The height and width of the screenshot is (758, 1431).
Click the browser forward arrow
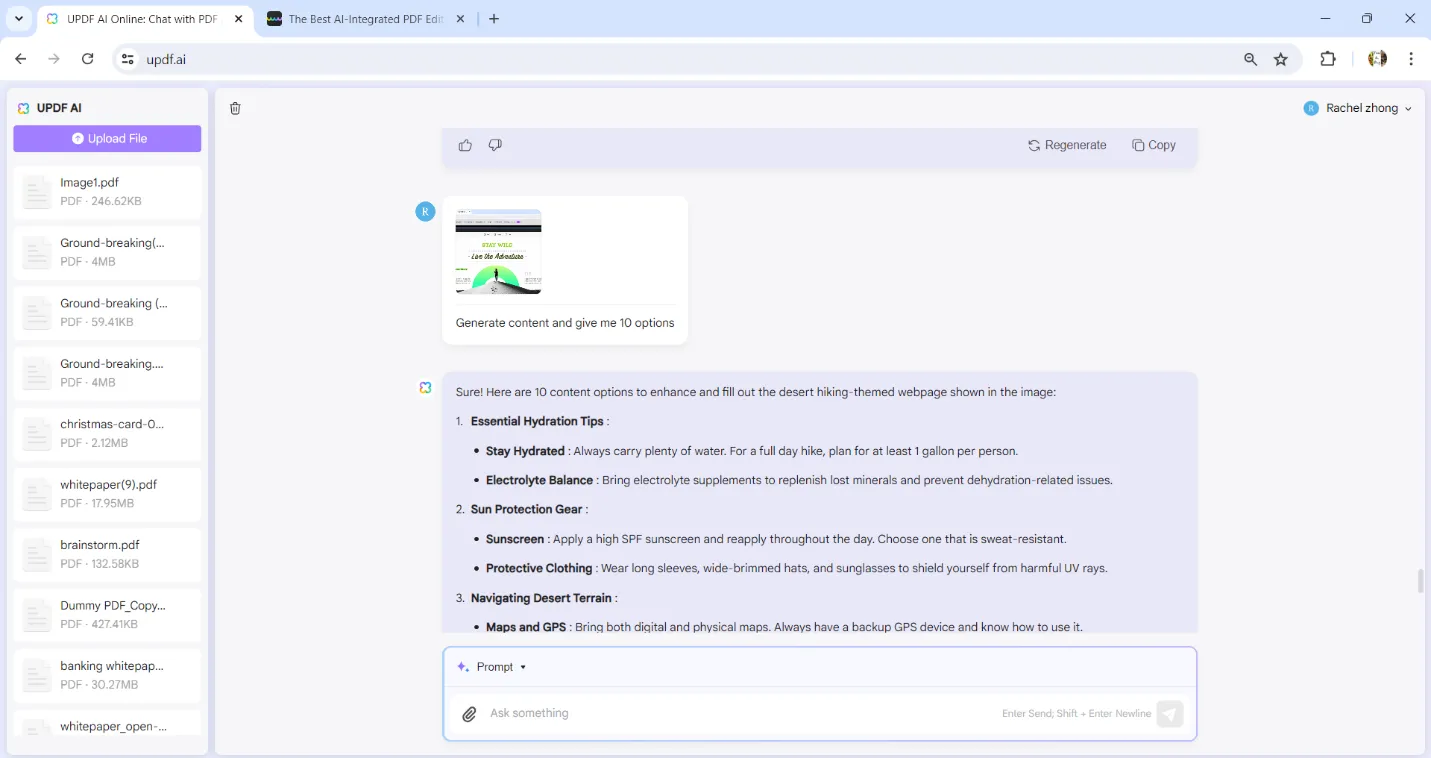(54, 59)
